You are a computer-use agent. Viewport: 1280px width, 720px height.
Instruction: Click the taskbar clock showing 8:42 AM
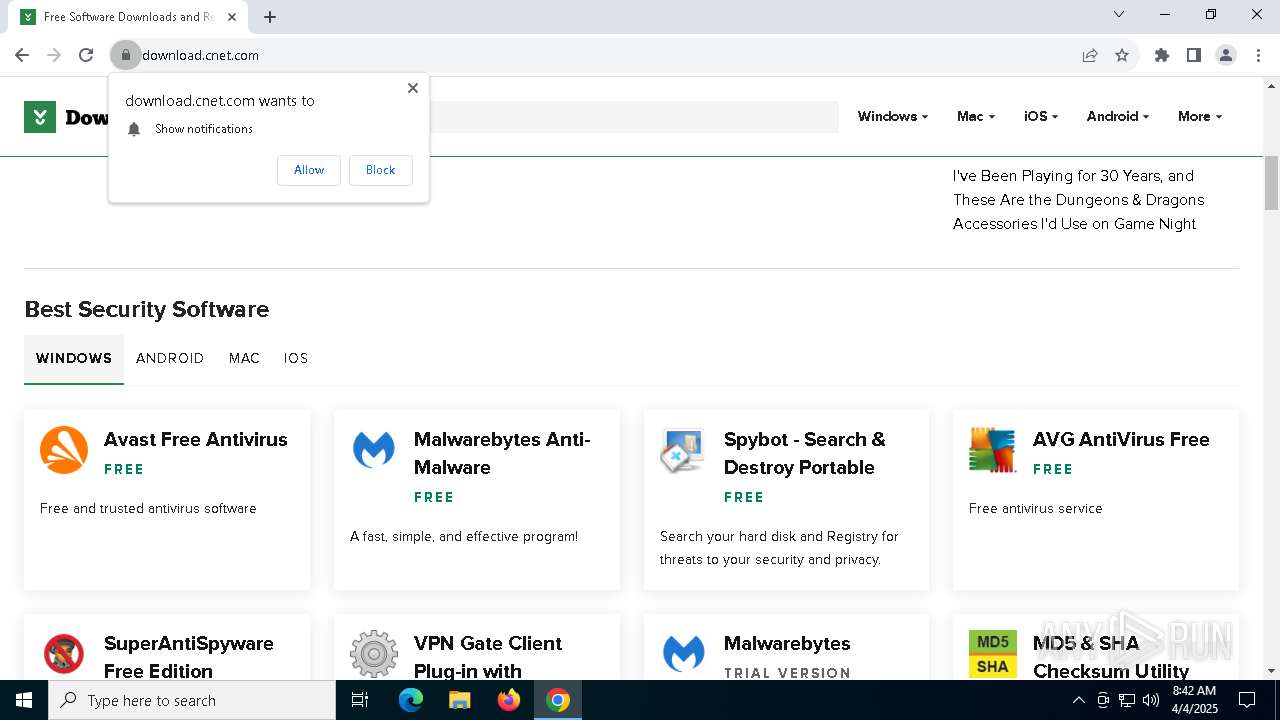pos(1195,700)
